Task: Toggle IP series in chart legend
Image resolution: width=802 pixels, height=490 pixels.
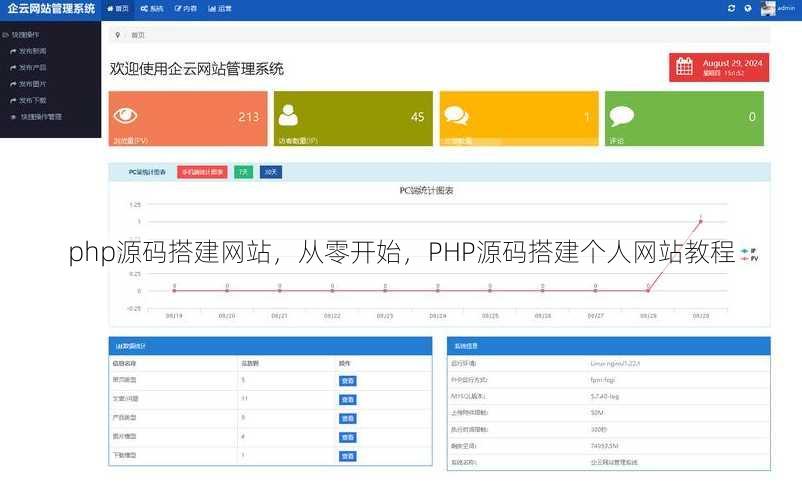Action: [749, 251]
